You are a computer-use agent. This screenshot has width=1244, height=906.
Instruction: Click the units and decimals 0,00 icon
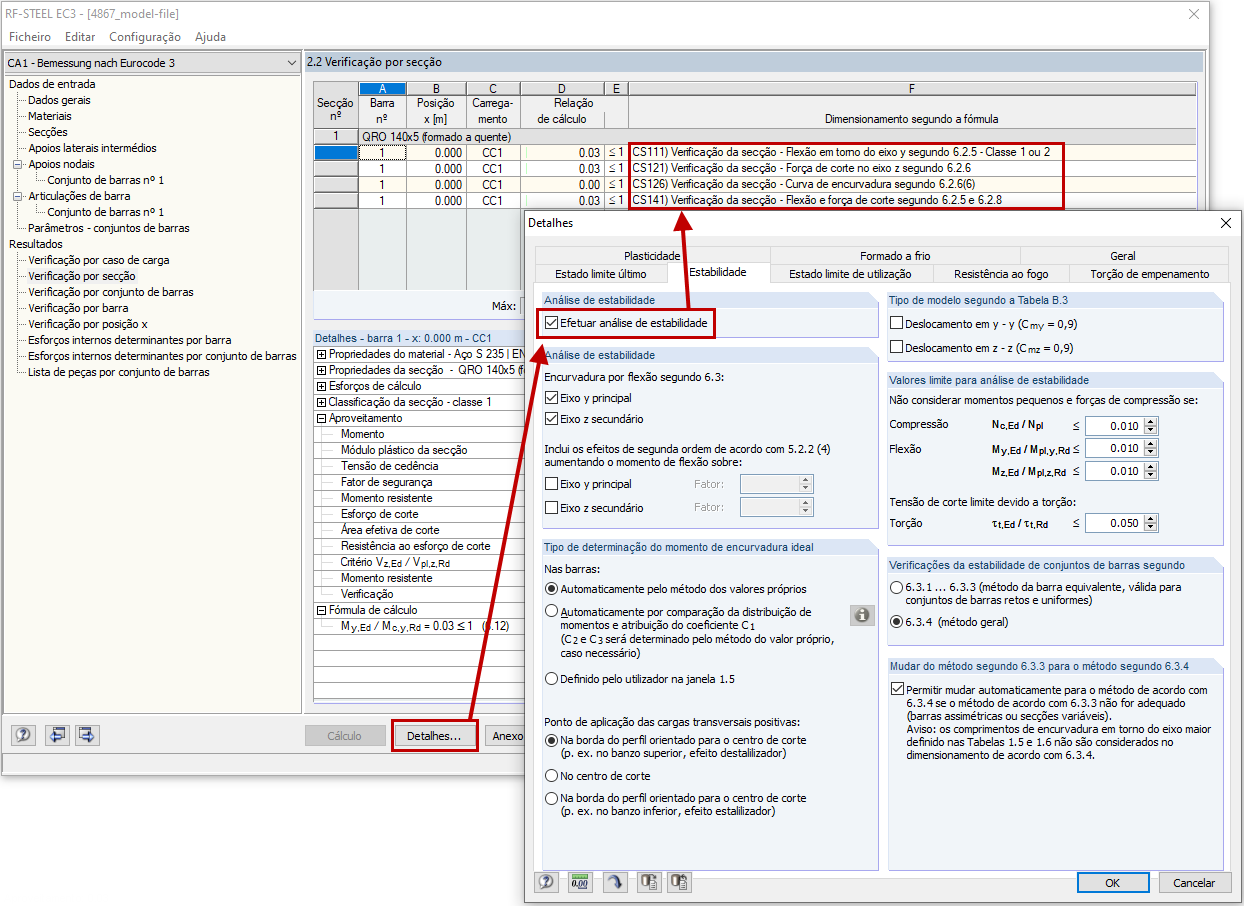tap(580, 882)
